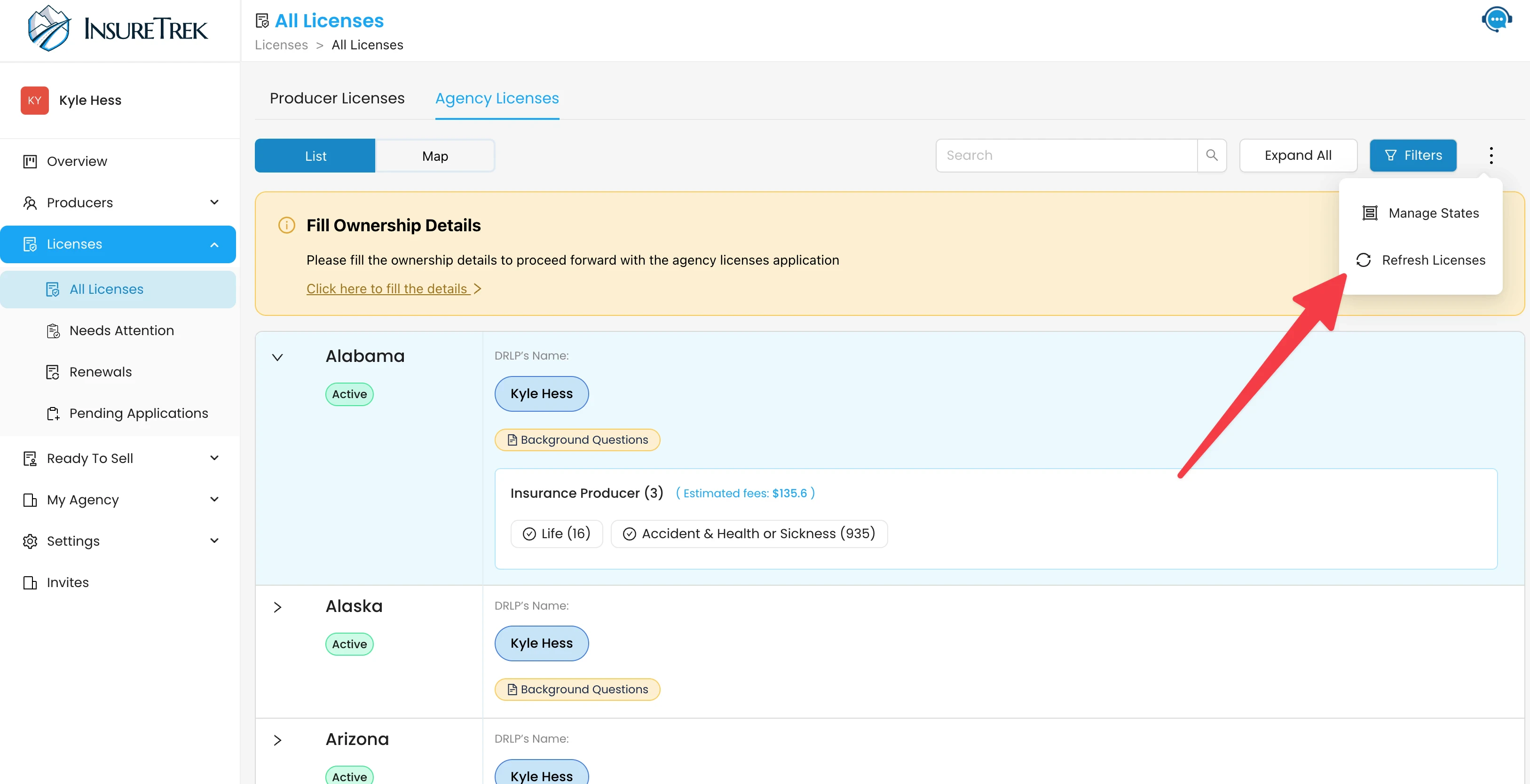The image size is (1530, 784).
Task: Click the Invites sidebar icon
Action: (30, 583)
